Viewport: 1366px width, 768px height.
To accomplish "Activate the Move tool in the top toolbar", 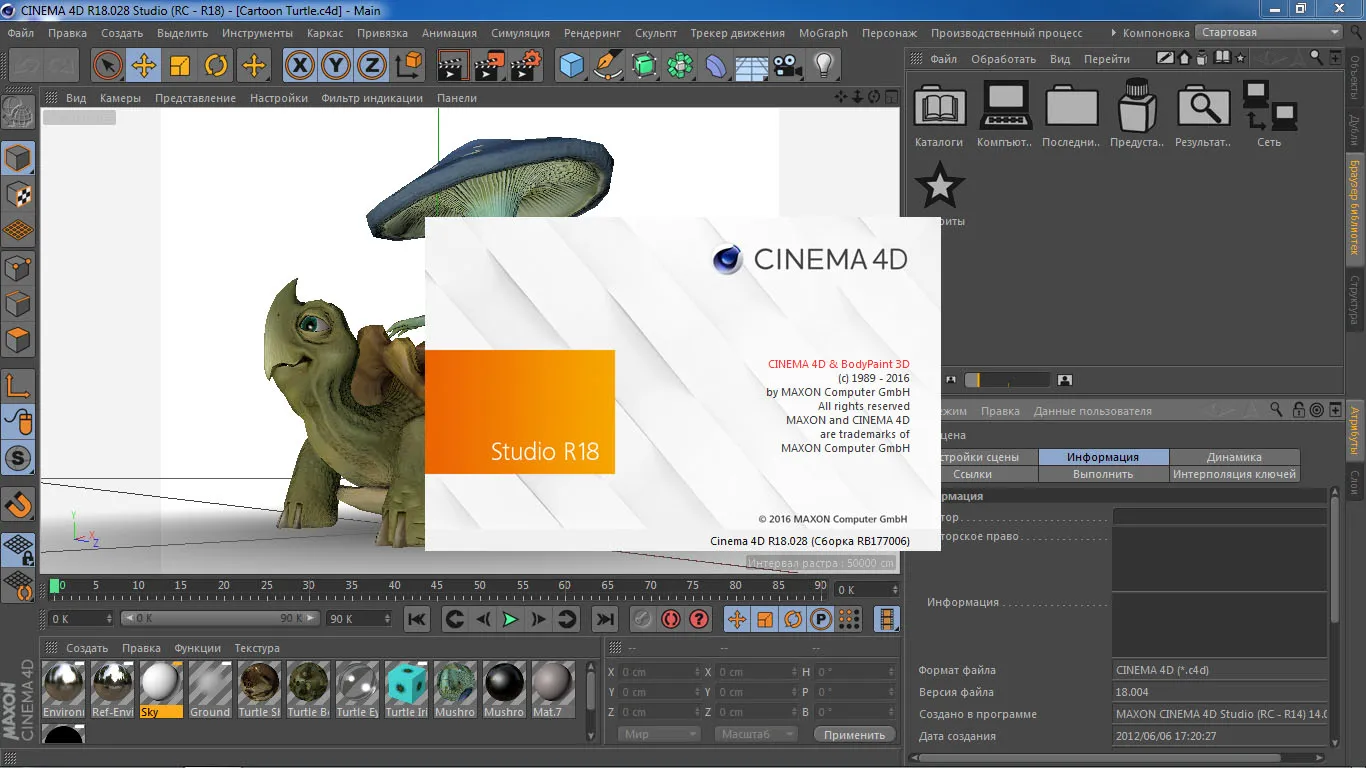I will click(144, 66).
